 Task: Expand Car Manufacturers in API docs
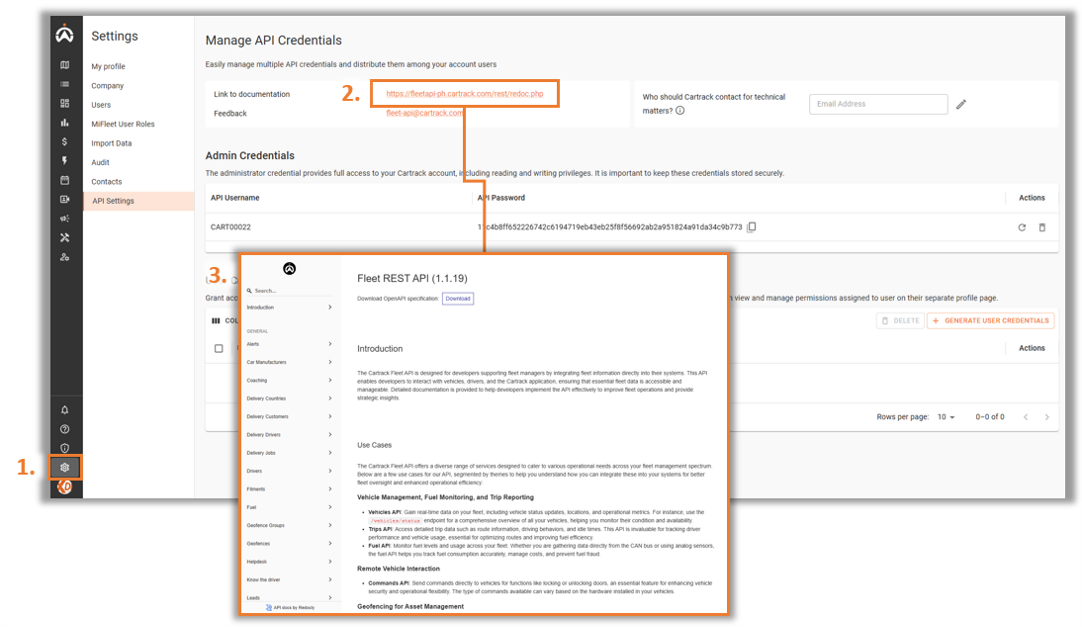coord(290,362)
